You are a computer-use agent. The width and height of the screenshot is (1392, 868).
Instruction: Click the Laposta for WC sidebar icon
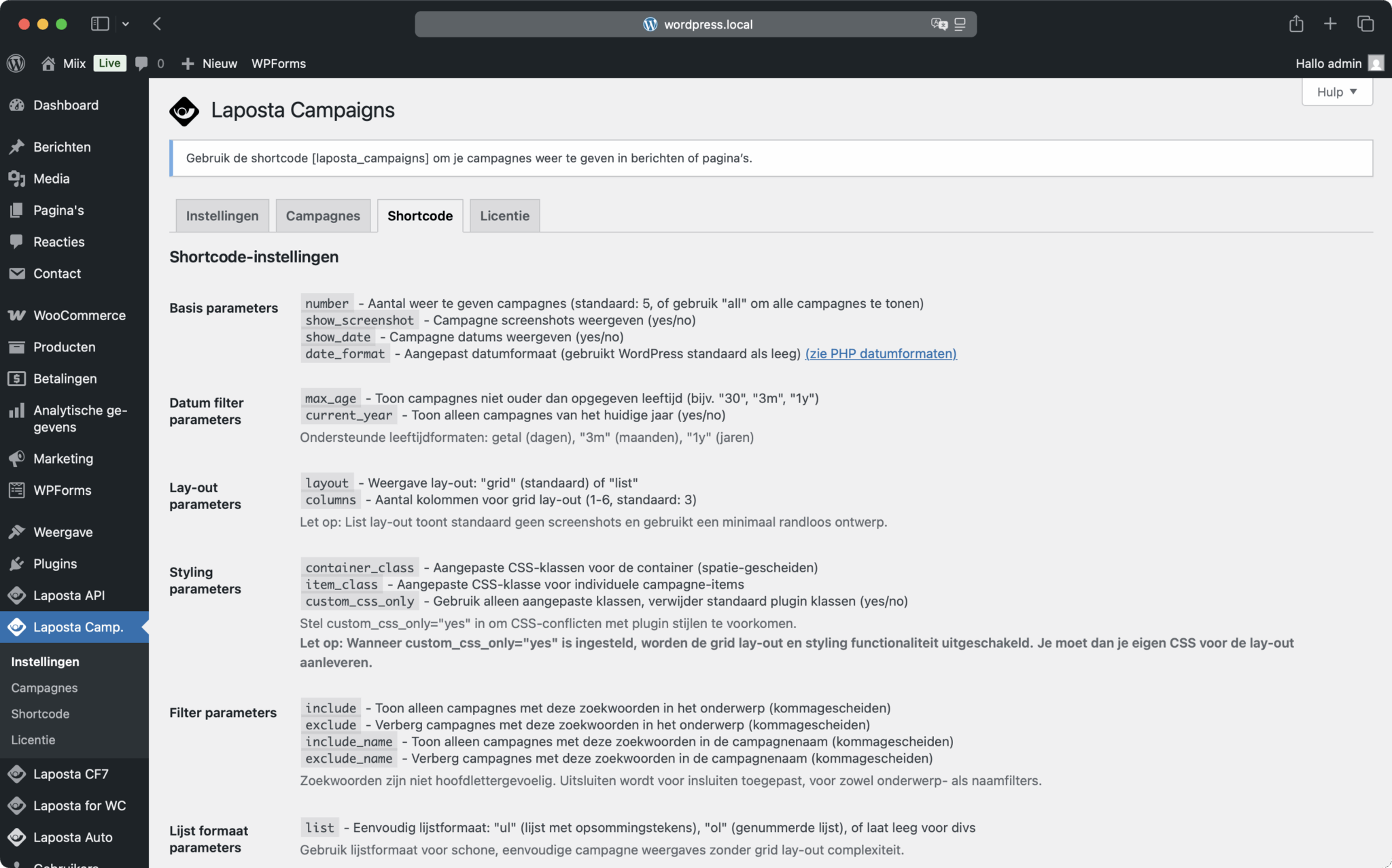pyautogui.click(x=17, y=805)
